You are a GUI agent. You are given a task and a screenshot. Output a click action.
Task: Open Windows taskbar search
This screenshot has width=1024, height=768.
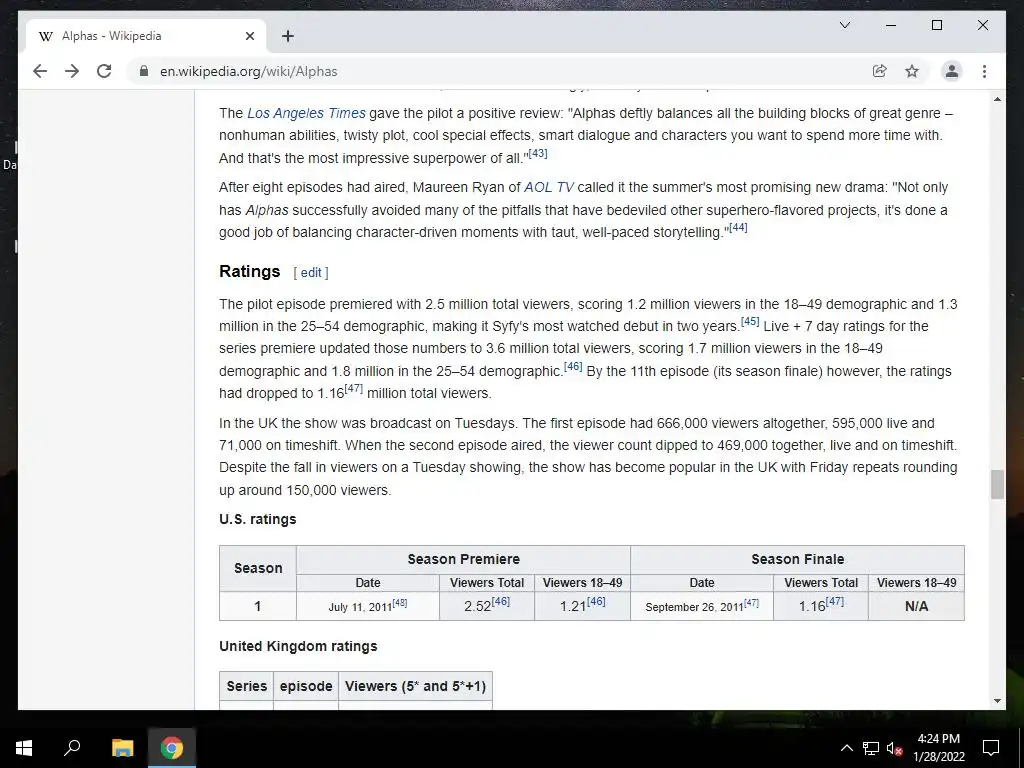coord(72,748)
